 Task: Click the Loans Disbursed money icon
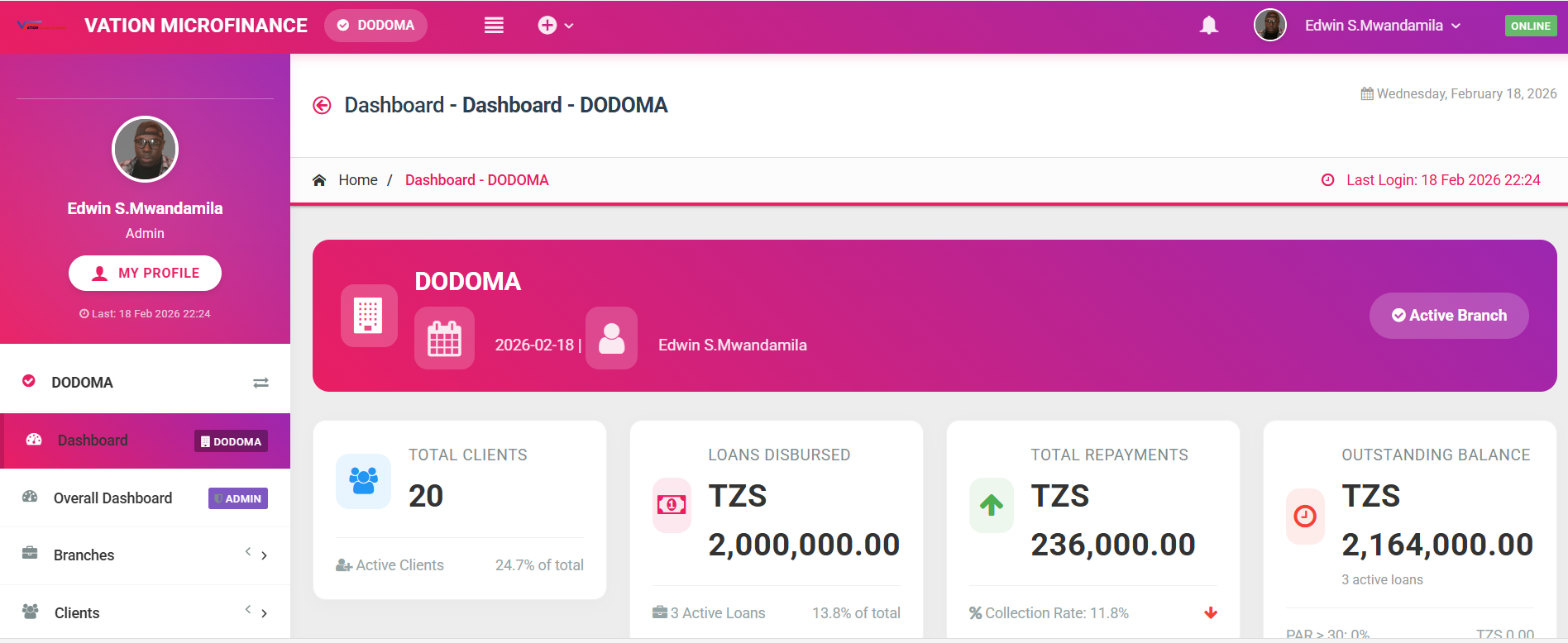672,505
